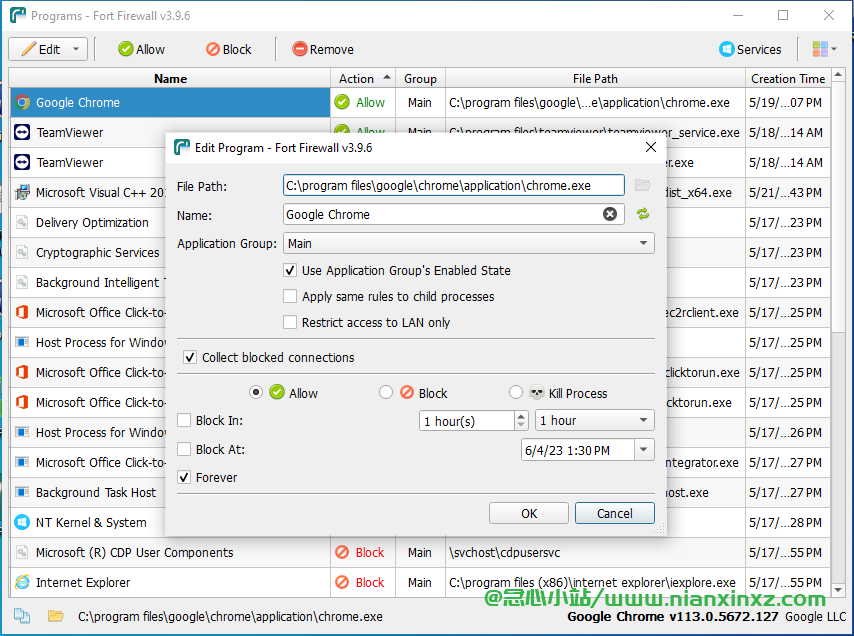The width and height of the screenshot is (854, 636).
Task: Click the File Path input field
Action: pos(454,185)
